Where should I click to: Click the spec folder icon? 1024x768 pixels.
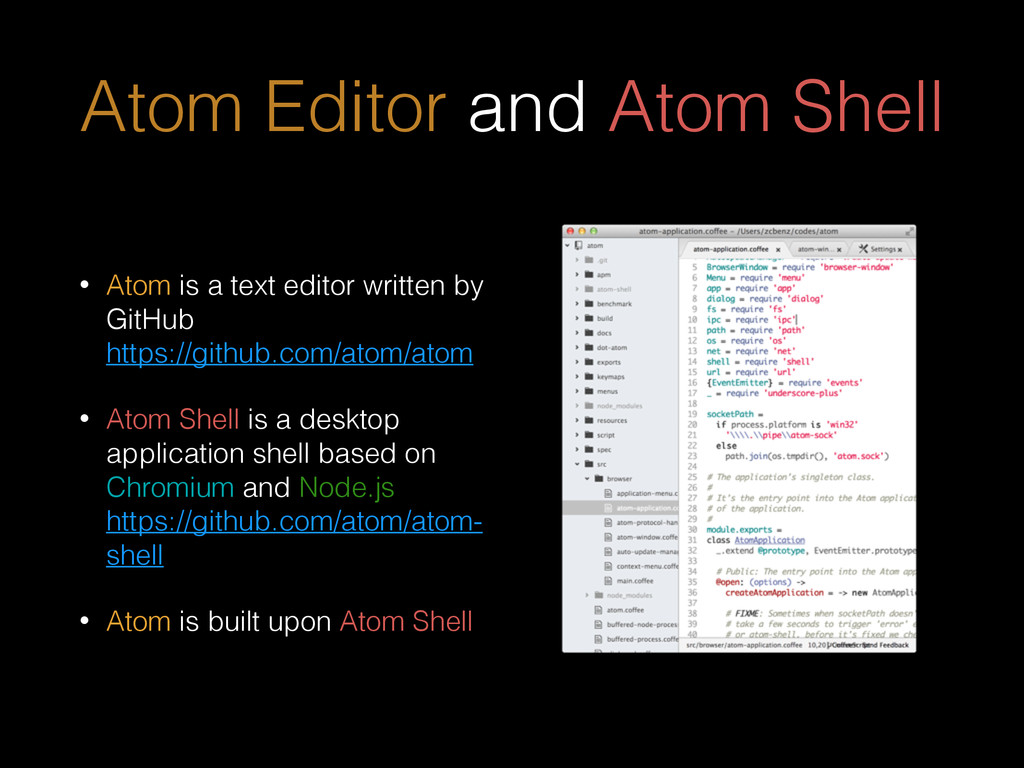588,449
